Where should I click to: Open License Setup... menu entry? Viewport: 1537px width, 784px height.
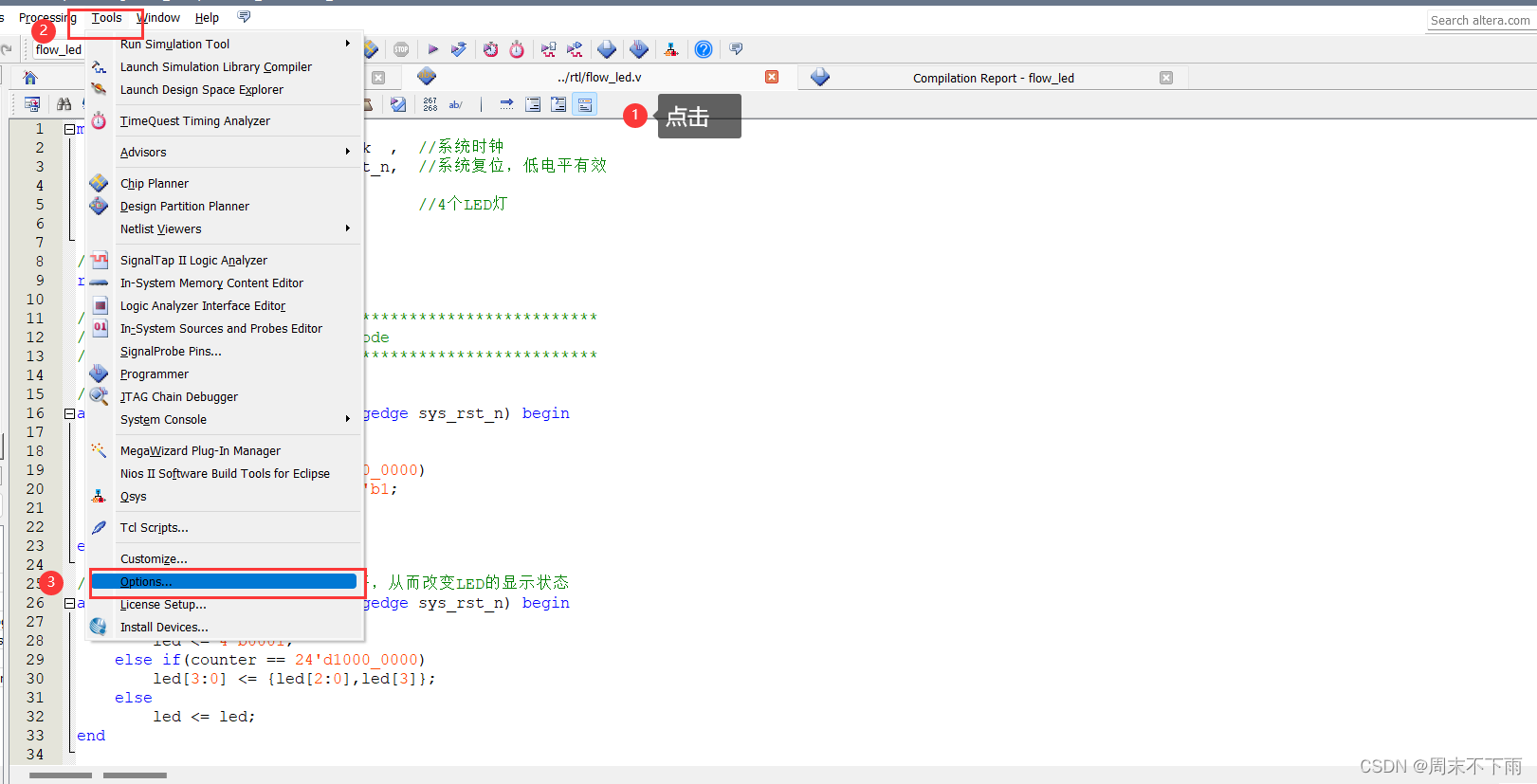[225, 604]
